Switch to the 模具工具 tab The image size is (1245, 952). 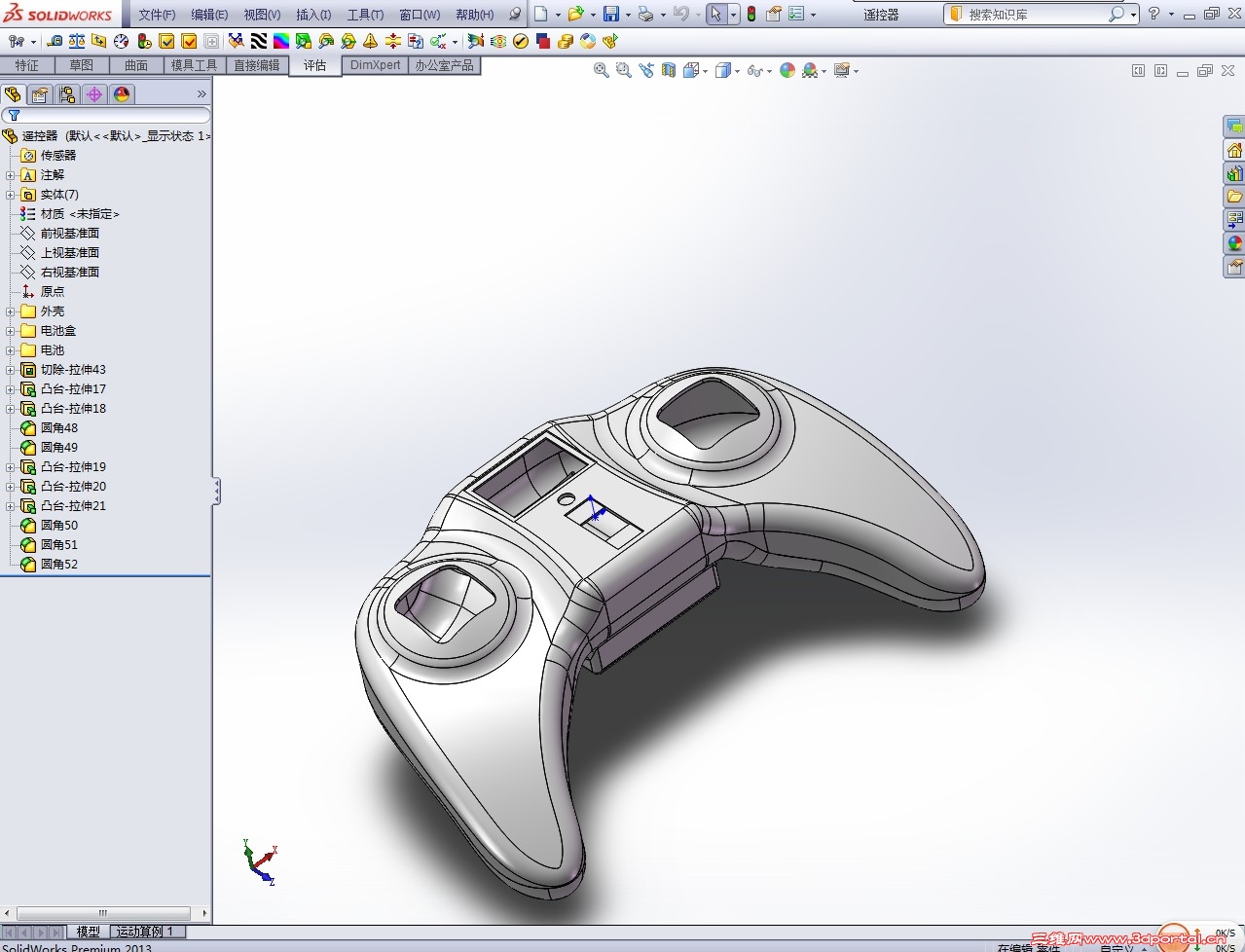point(195,65)
